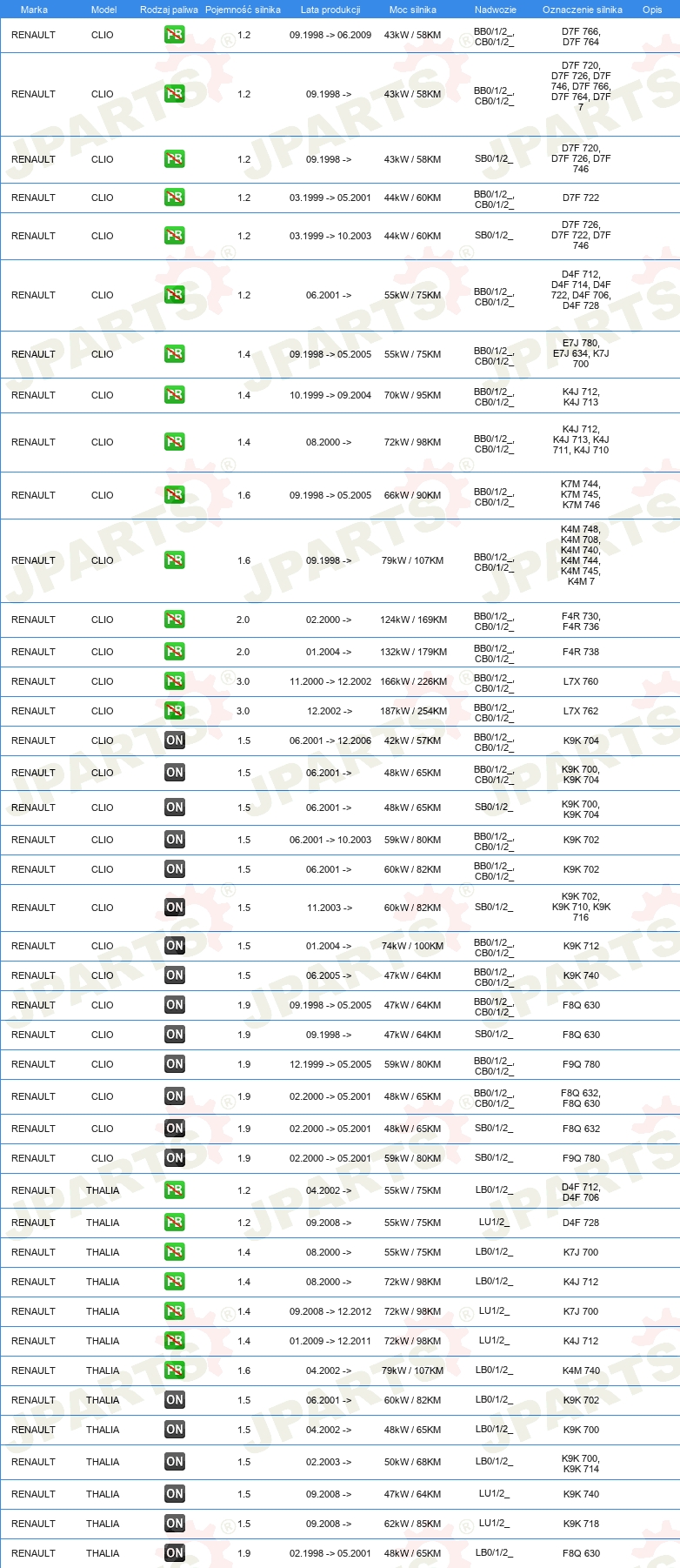This screenshot has width=680, height=1568.
Task: Select the date cell 09.1998 -> 06.2009
Action: click(330, 36)
